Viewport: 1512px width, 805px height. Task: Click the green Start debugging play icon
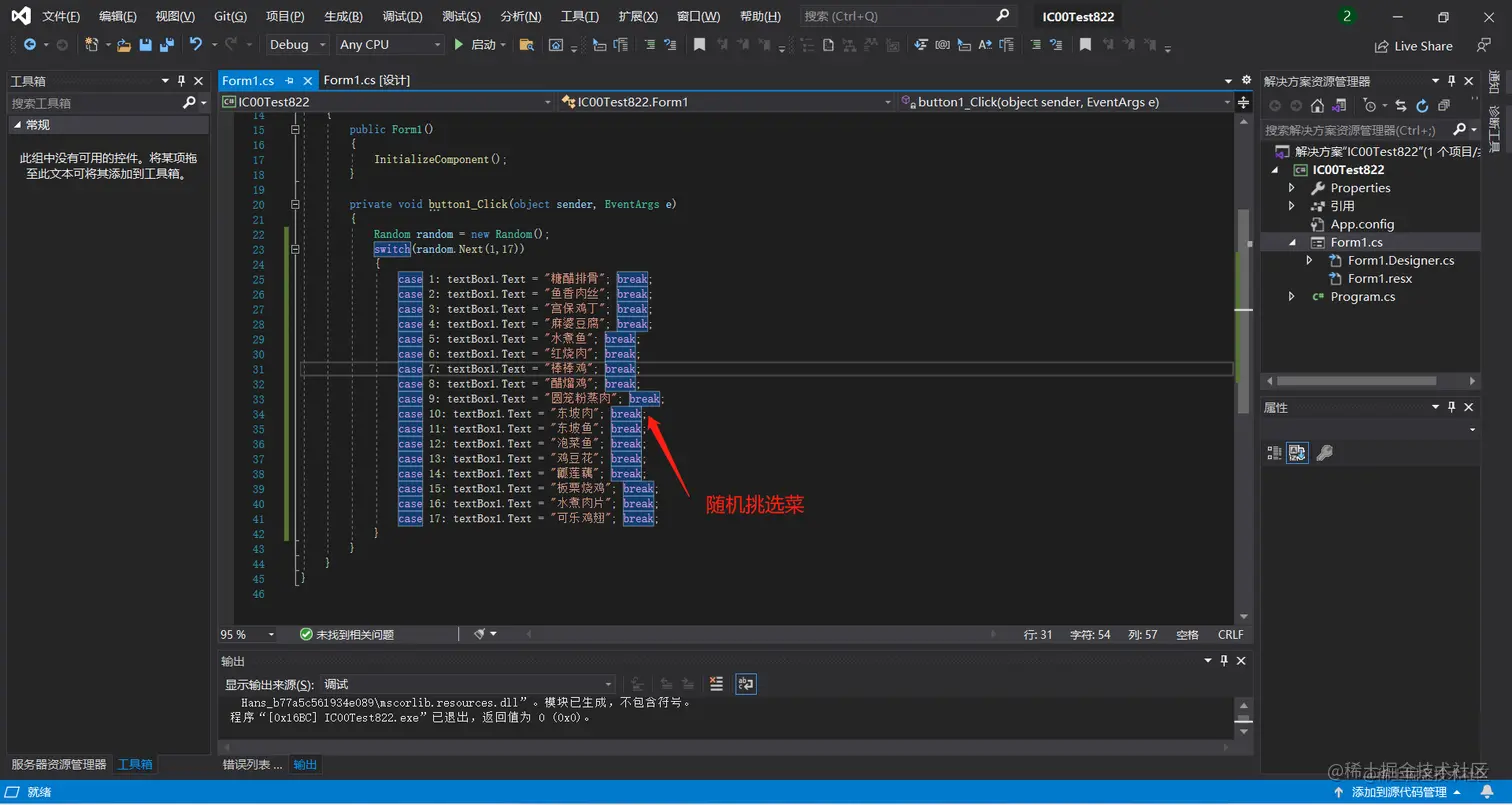coord(459,45)
